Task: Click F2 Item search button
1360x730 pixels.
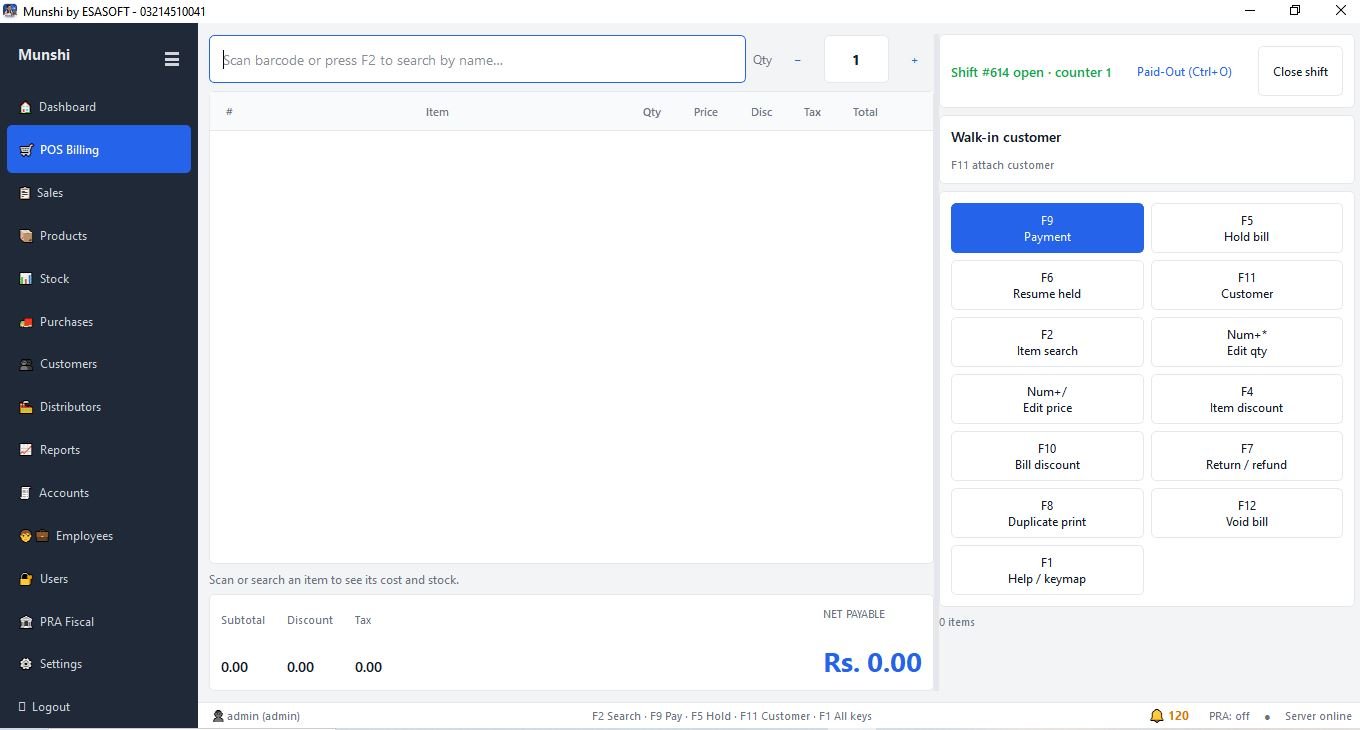Action: click(x=1047, y=342)
